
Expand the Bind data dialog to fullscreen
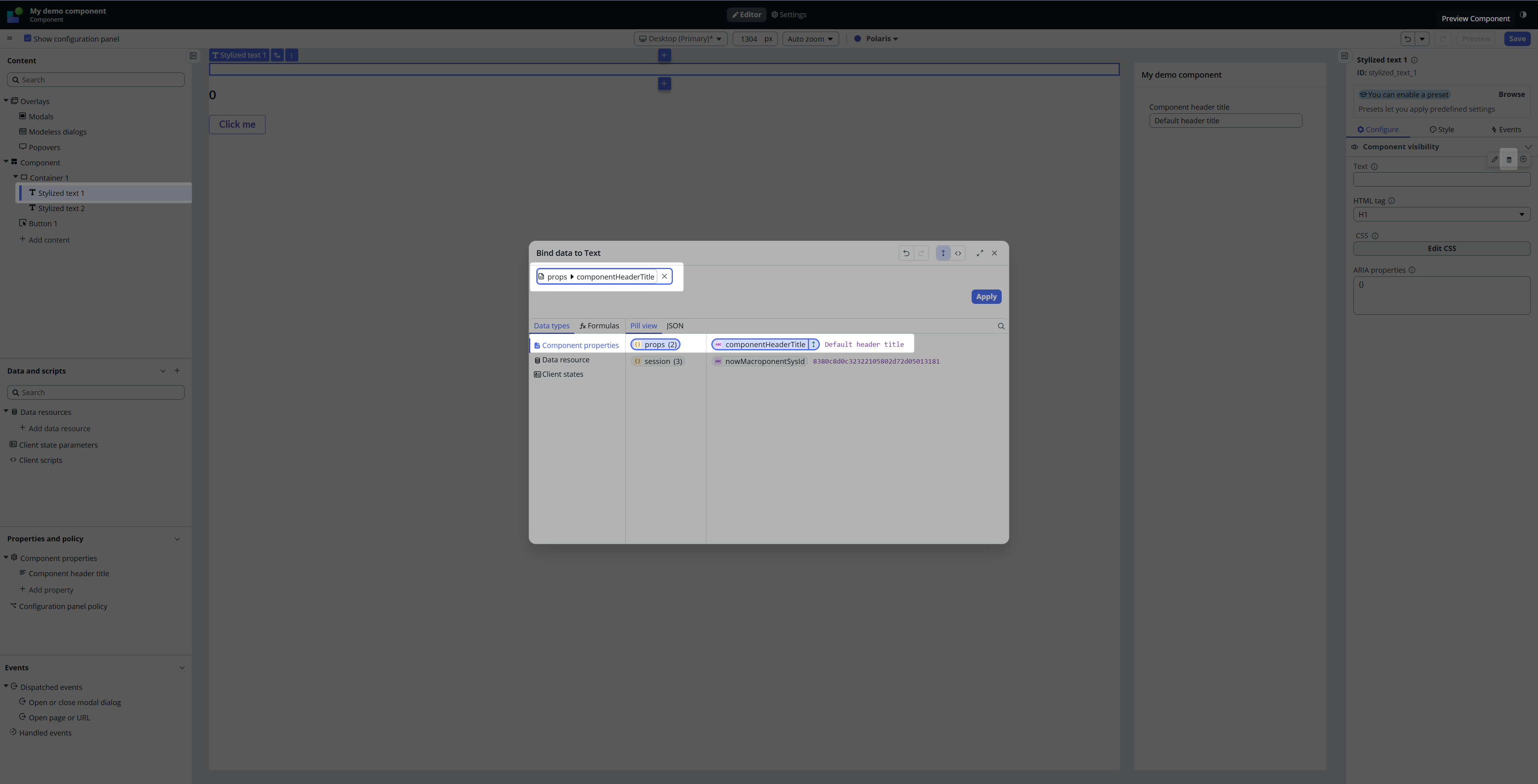[x=980, y=253]
